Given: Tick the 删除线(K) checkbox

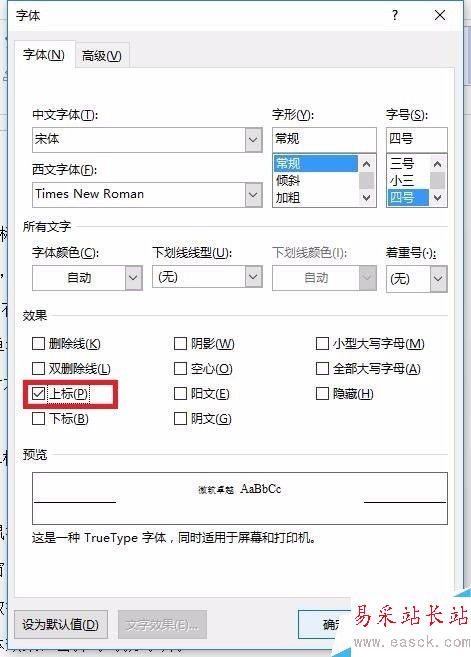Looking at the screenshot, I should 38,344.
